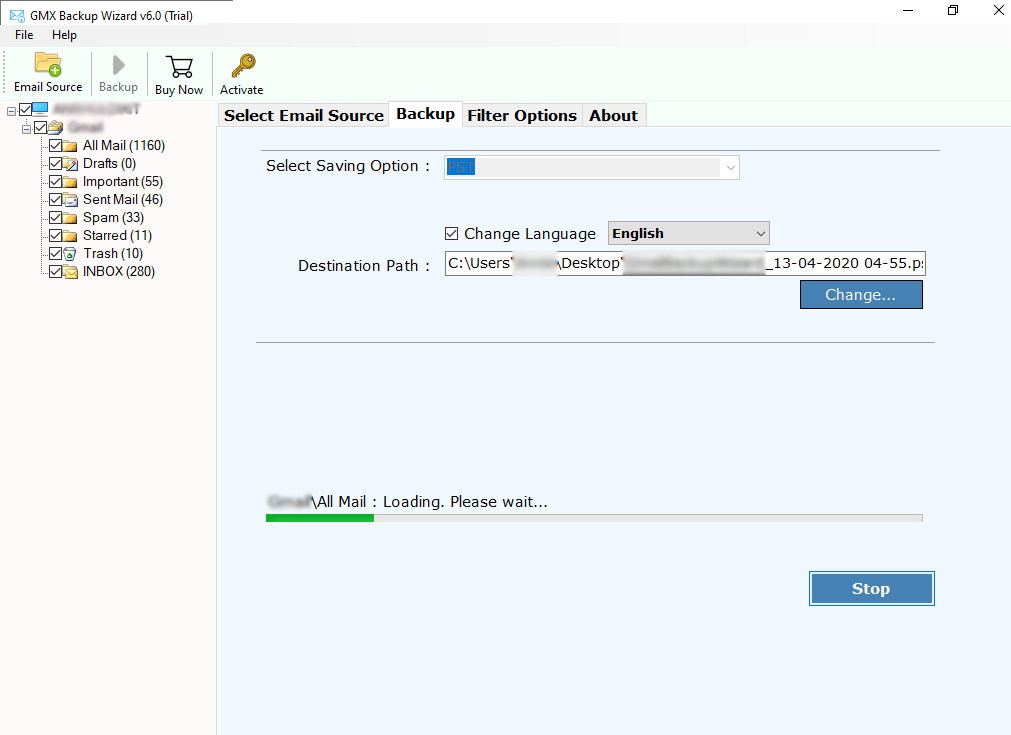Toggle the Change Language checkbox

(451, 233)
